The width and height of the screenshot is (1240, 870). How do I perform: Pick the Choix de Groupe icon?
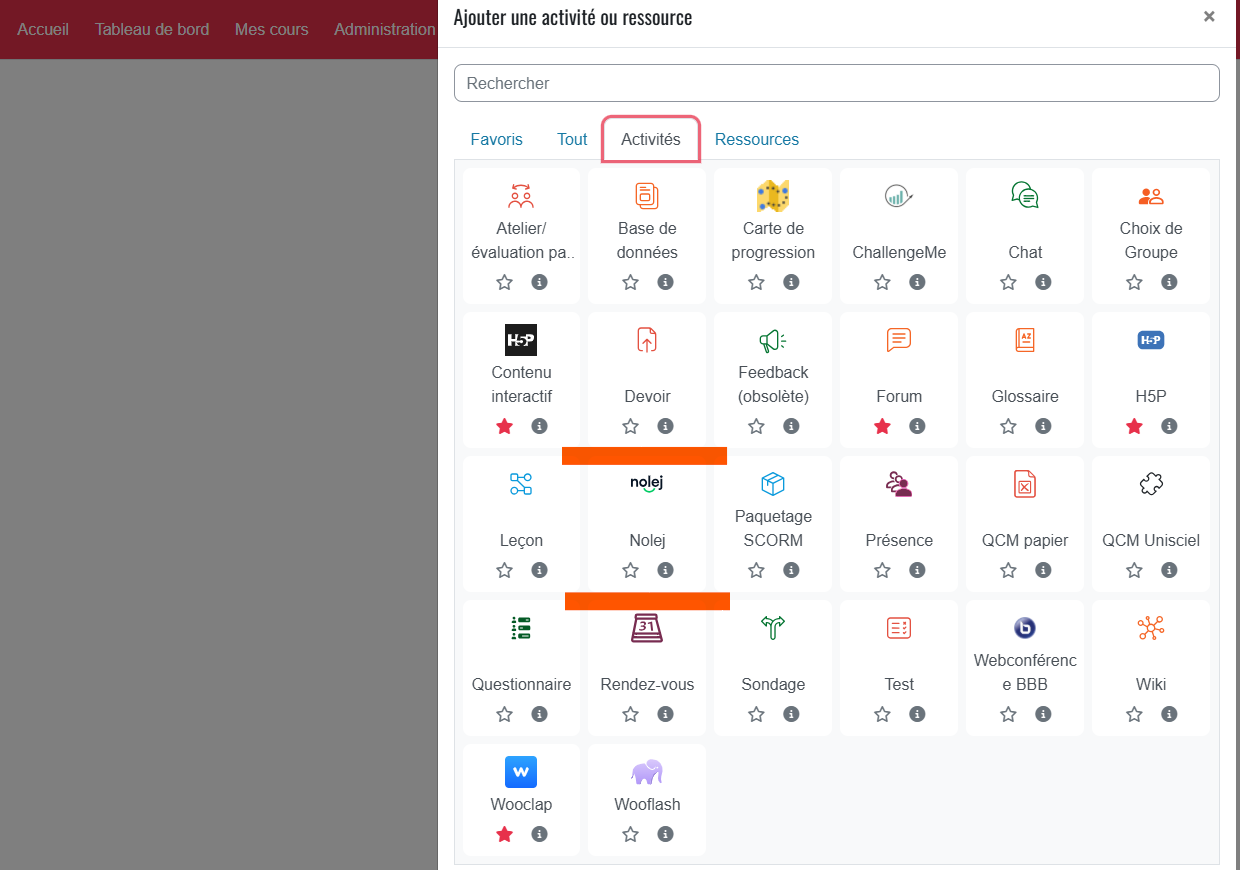[1151, 196]
